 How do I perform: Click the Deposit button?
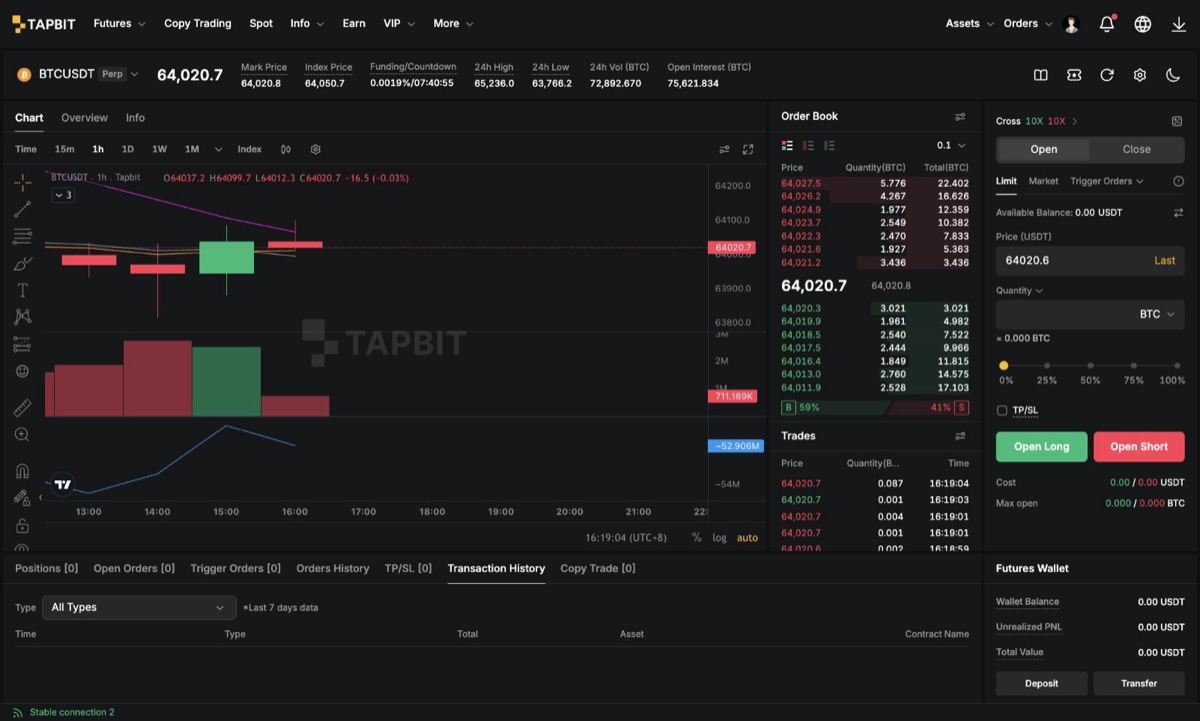coord(1041,684)
